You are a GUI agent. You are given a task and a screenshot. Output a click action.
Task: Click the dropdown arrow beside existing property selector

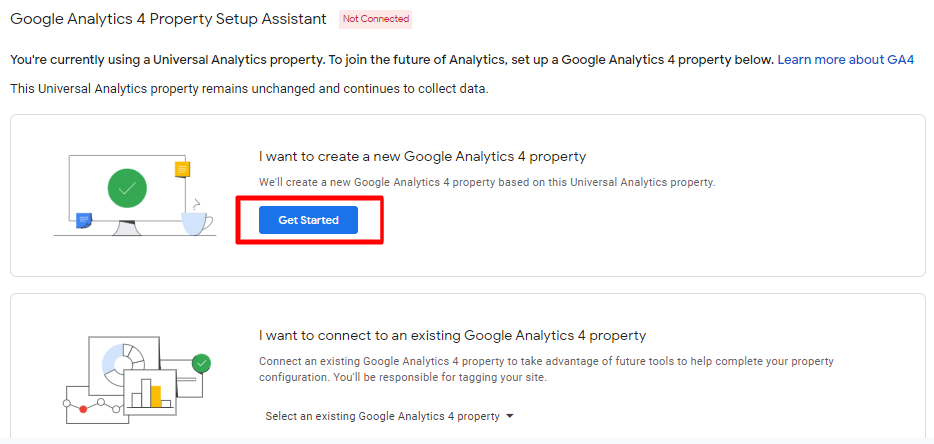click(510, 416)
